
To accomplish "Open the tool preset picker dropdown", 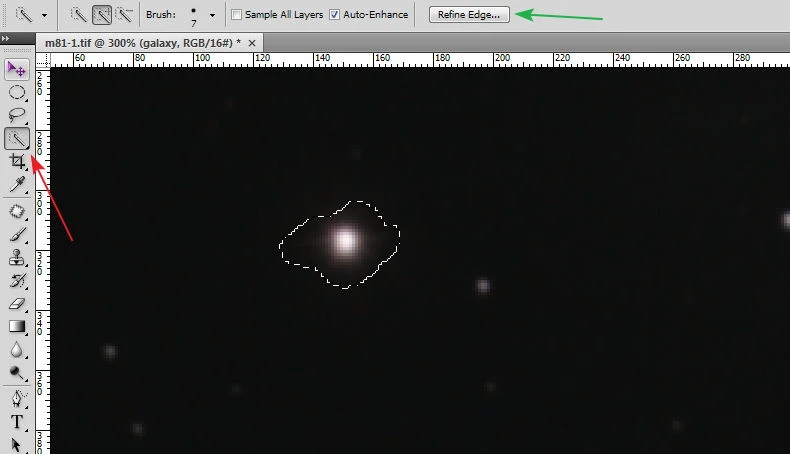I will coord(44,16).
